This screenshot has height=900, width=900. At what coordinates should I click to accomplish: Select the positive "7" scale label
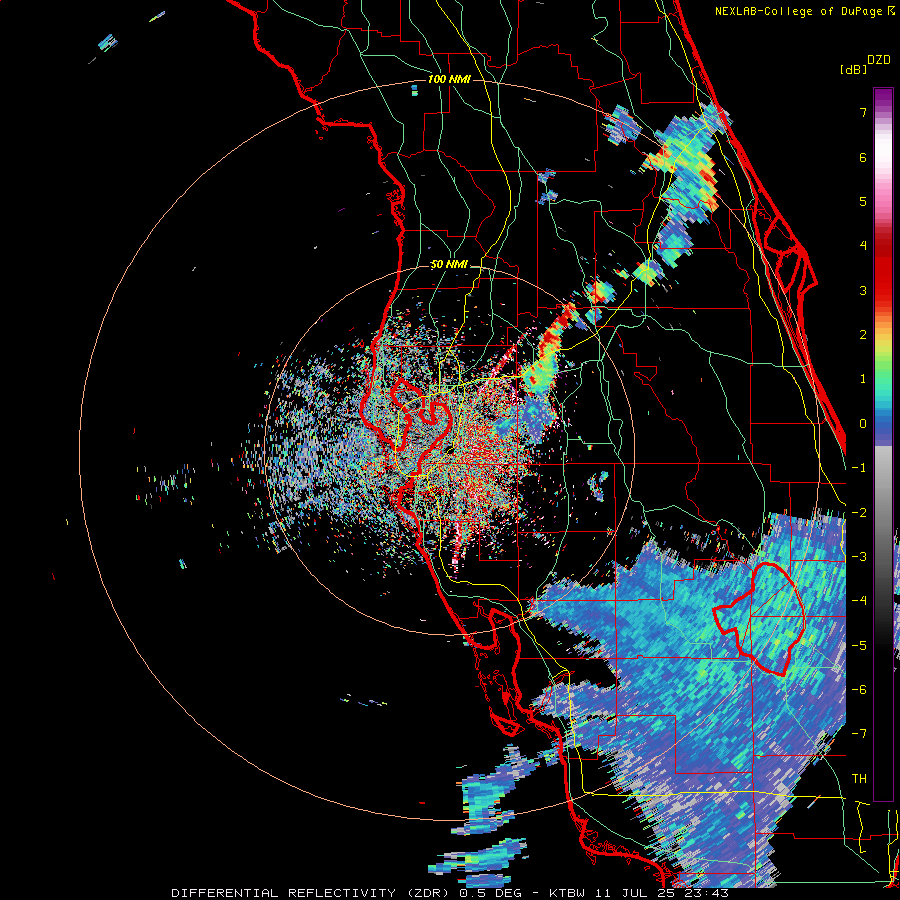tap(863, 112)
